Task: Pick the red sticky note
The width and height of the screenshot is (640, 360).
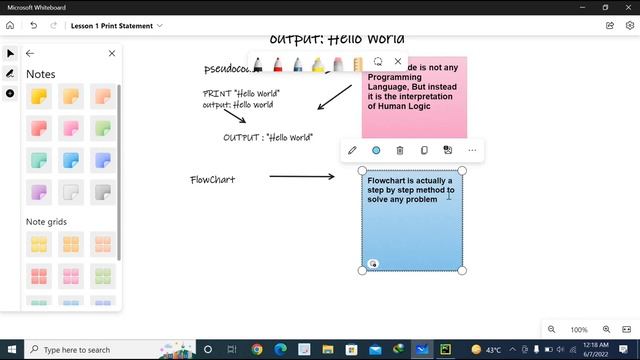Action: (39, 129)
